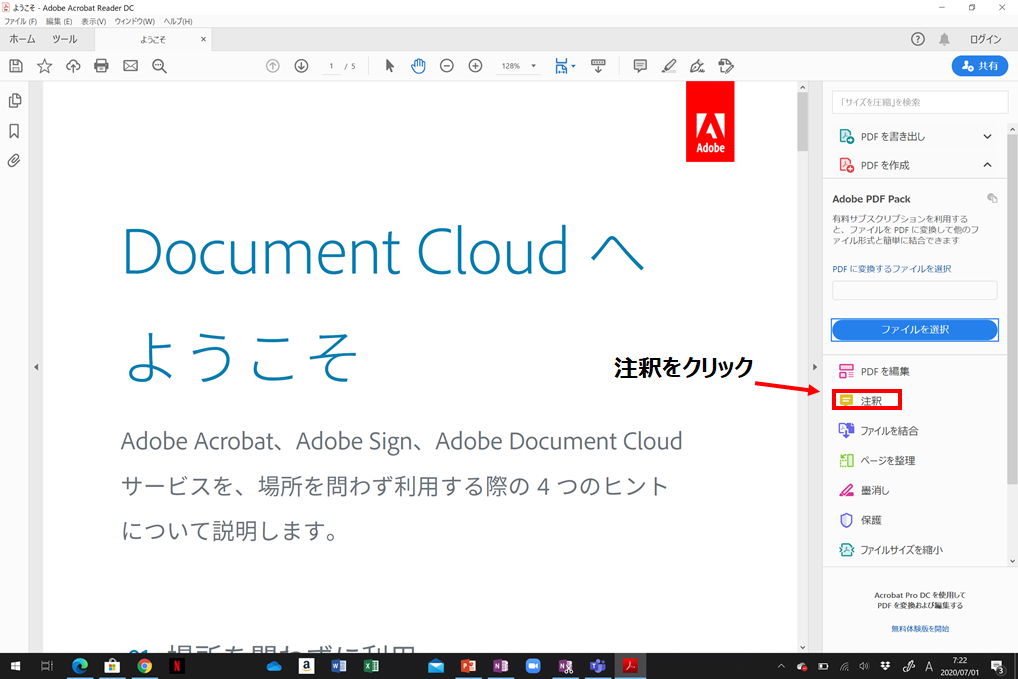Click the 共有 share button
Screen dimensions: 1018x679
click(980, 66)
